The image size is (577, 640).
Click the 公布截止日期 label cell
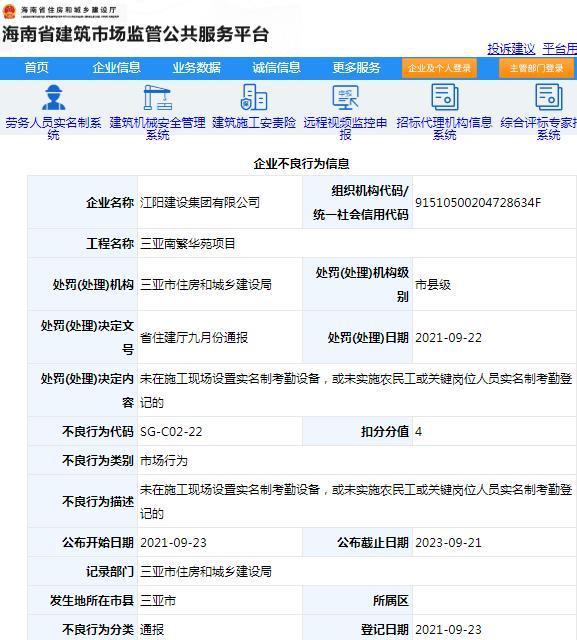[357, 542]
